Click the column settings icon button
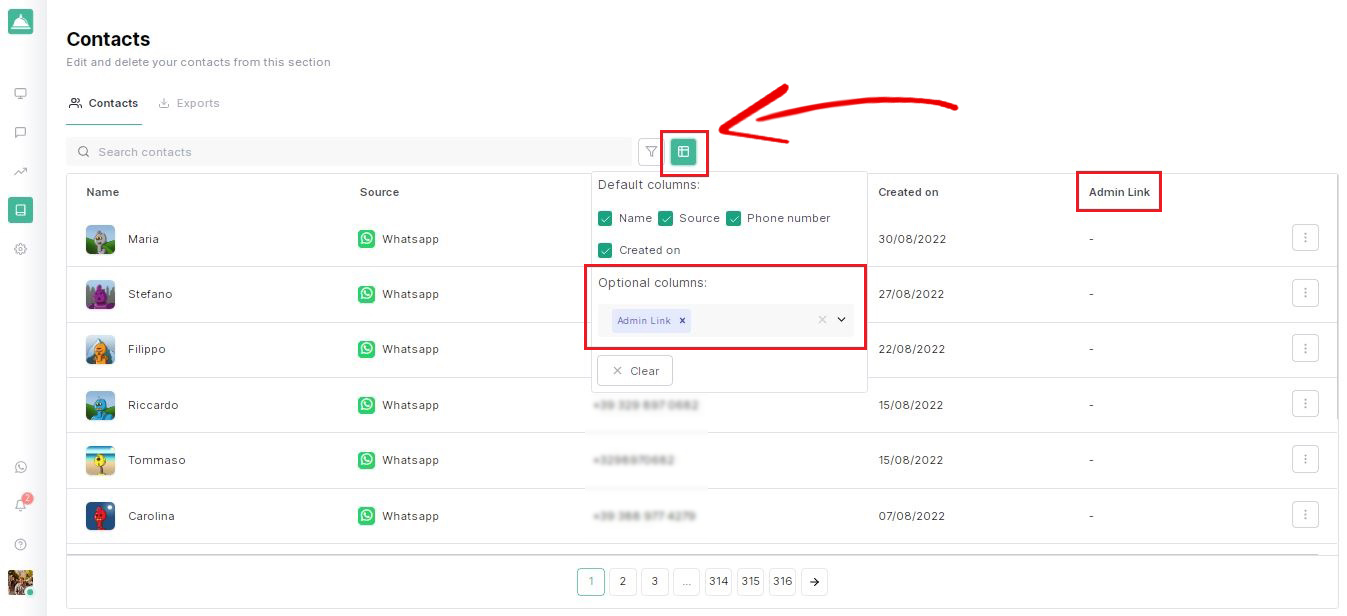The image size is (1347, 616). point(683,152)
